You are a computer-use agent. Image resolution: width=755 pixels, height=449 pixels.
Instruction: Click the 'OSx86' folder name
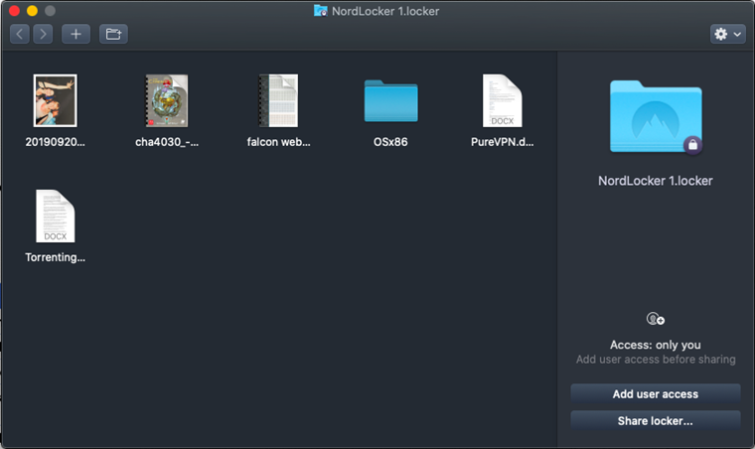(391, 142)
